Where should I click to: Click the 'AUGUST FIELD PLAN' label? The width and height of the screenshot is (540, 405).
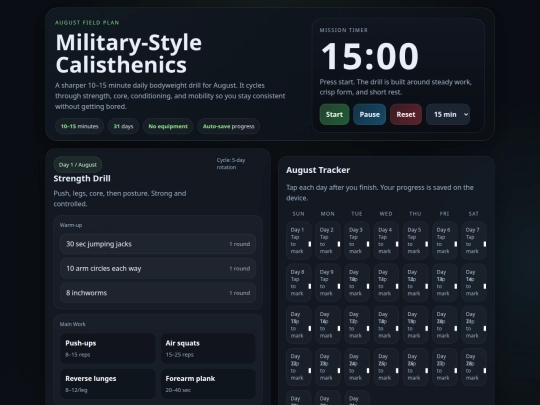87,23
